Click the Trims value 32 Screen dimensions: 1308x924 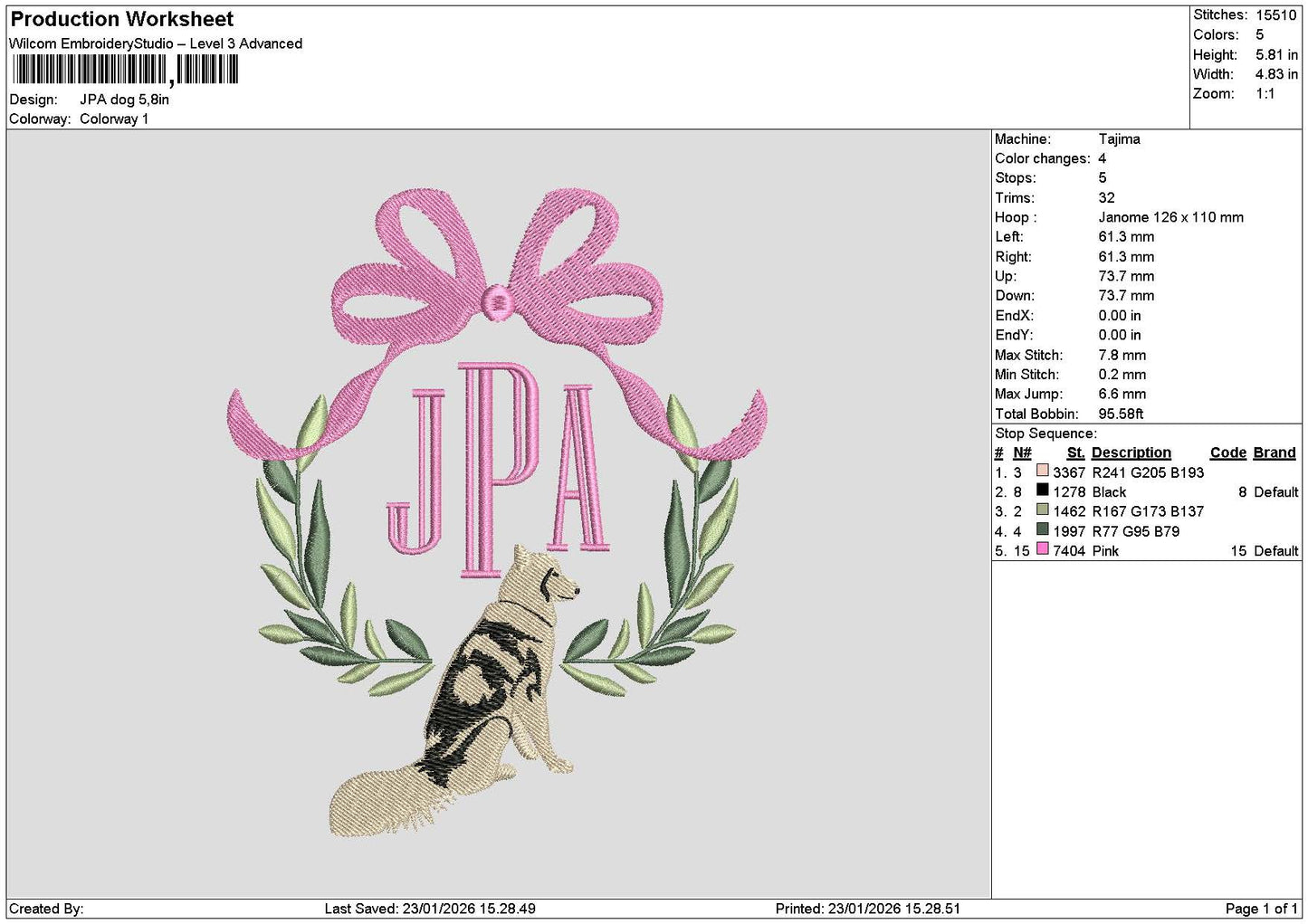pyautogui.click(x=1106, y=197)
